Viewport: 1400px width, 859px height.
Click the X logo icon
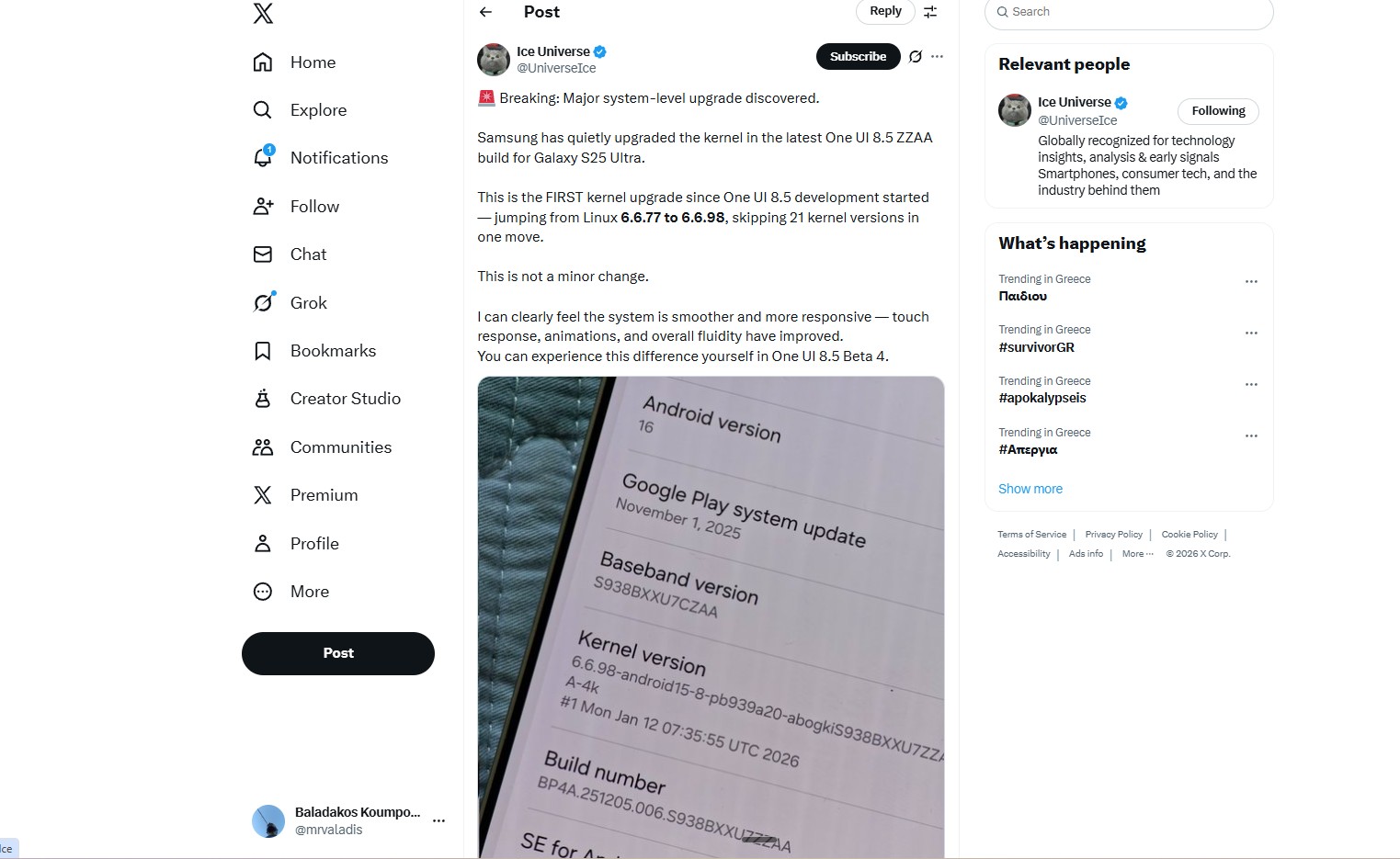tap(263, 13)
